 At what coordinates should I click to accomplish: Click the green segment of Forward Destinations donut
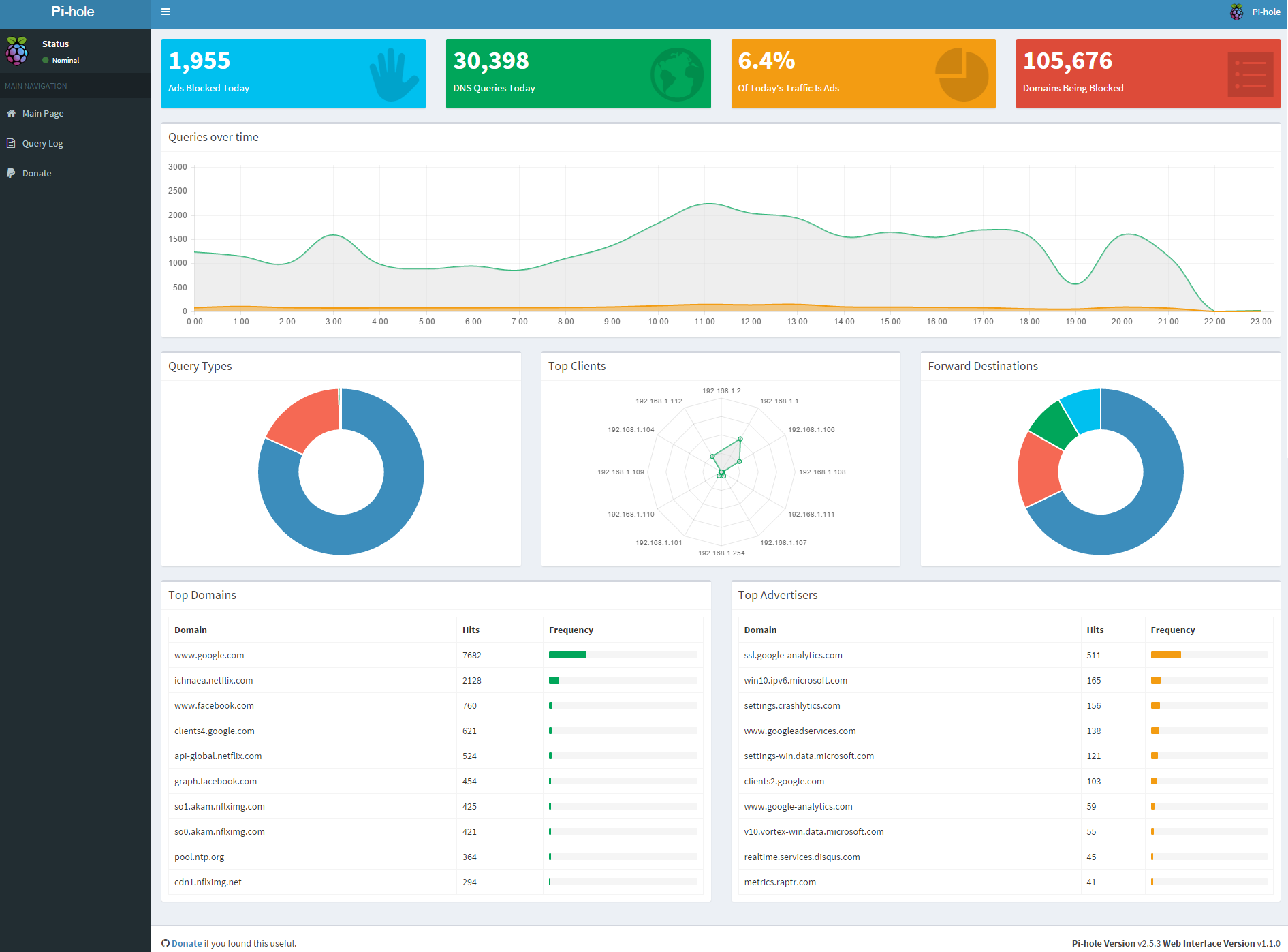click(x=1053, y=427)
